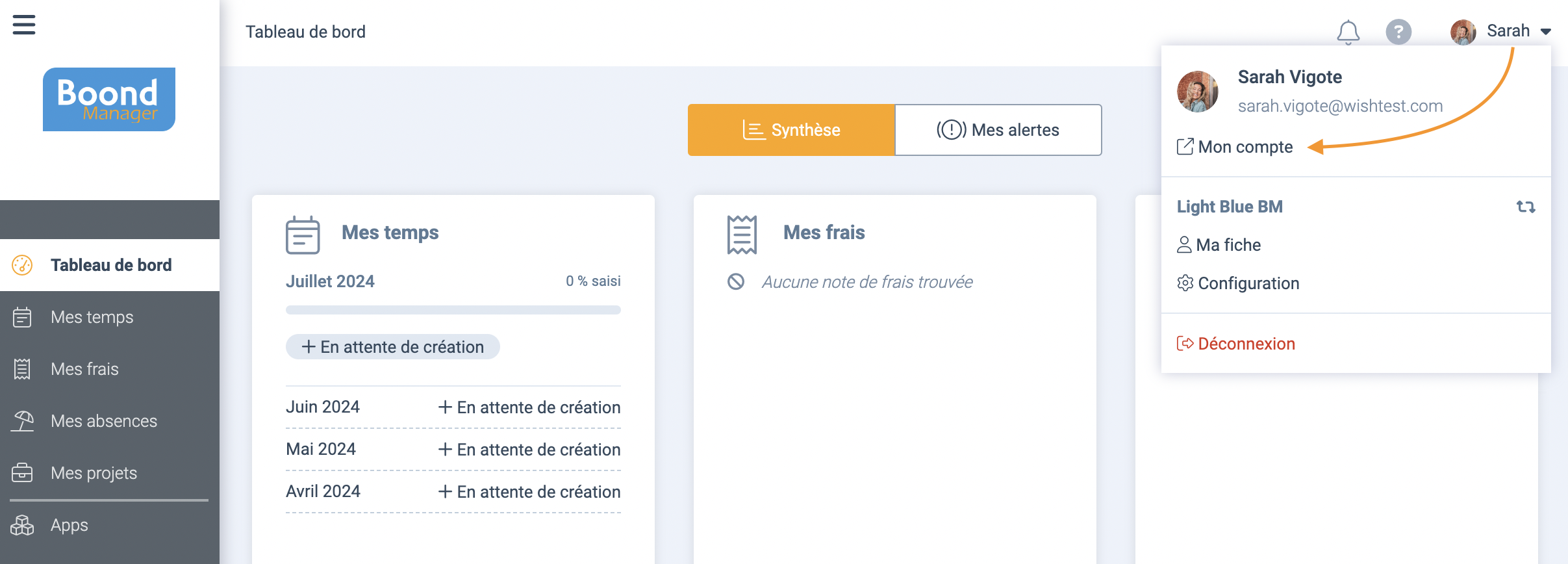Click Sarah Vigote's profile photo in dropdown
1568x564 pixels.
click(1197, 92)
